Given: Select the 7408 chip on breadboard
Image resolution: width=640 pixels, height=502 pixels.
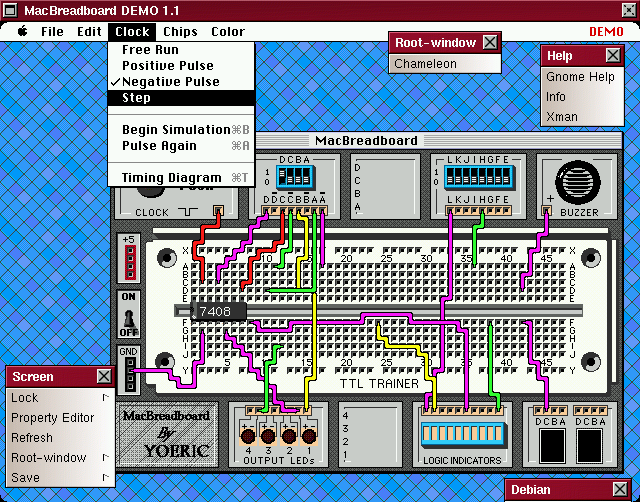Looking at the screenshot, I should tap(219, 311).
